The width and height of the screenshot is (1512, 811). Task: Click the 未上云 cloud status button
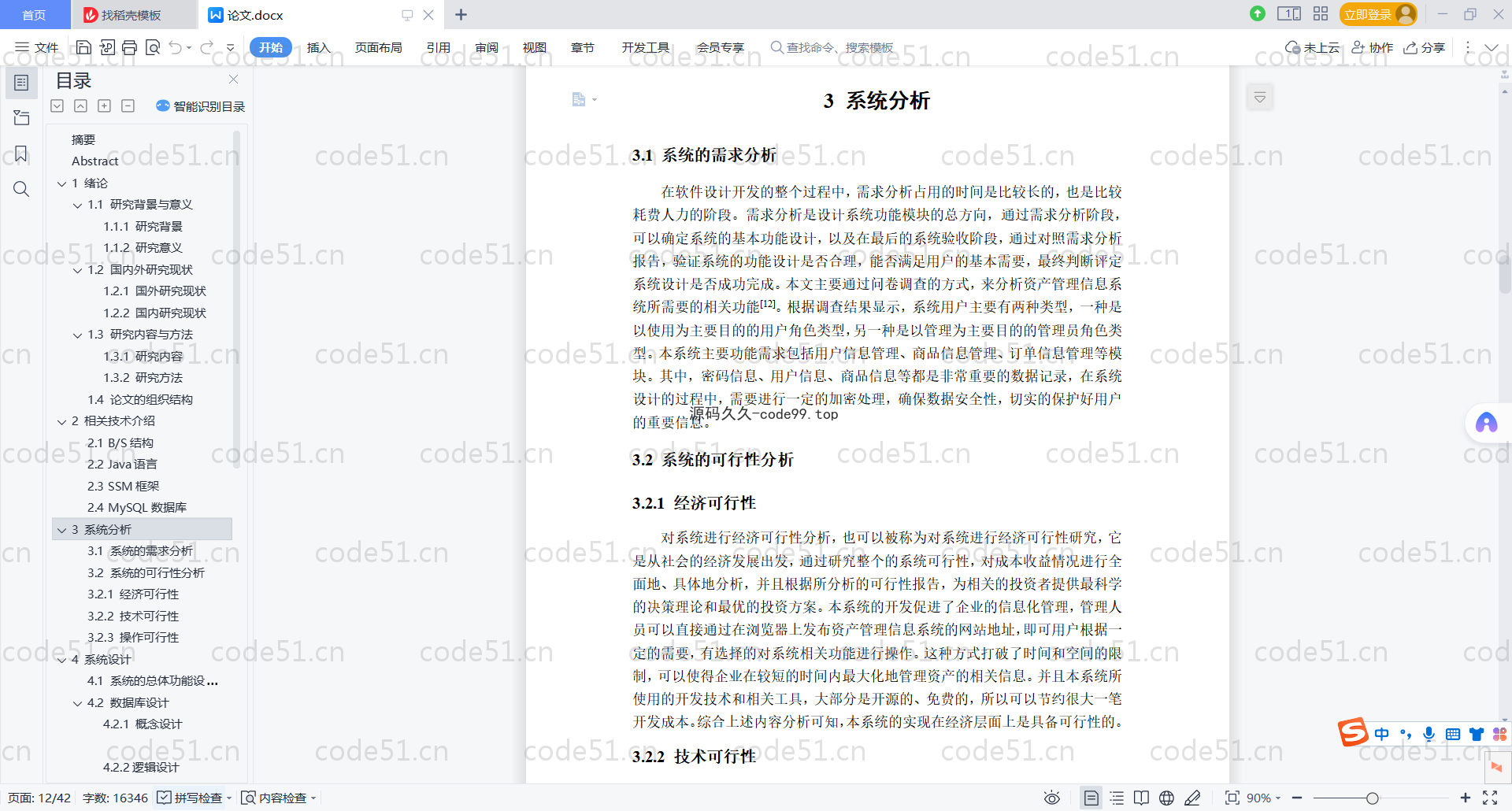[1312, 47]
